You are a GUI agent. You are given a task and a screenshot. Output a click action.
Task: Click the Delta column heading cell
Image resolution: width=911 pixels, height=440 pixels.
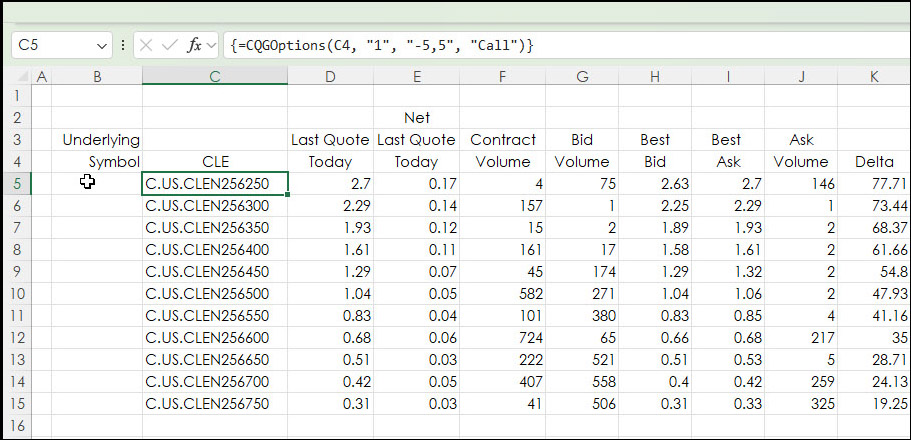(874, 161)
